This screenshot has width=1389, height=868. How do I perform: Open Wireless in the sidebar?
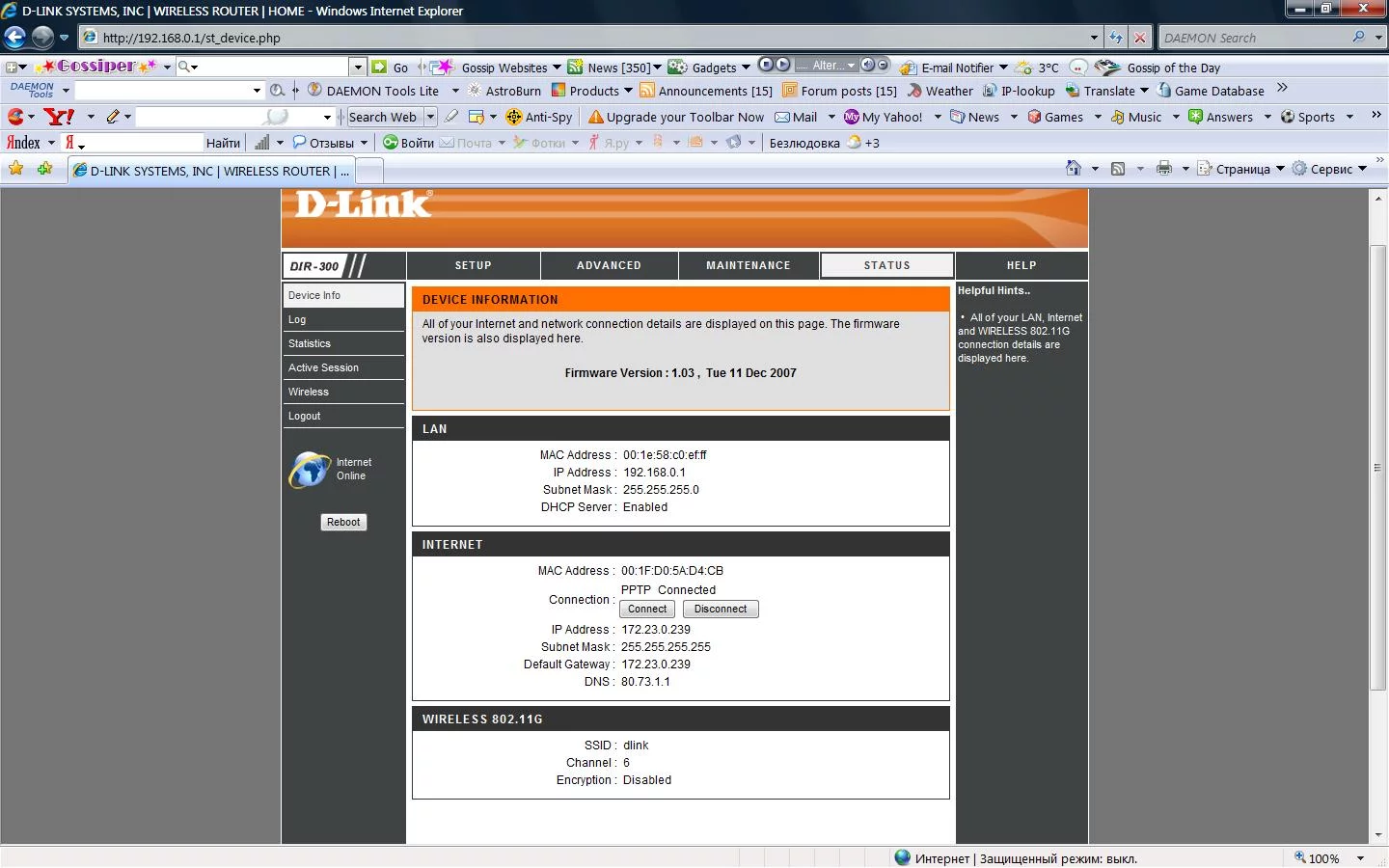pos(343,392)
